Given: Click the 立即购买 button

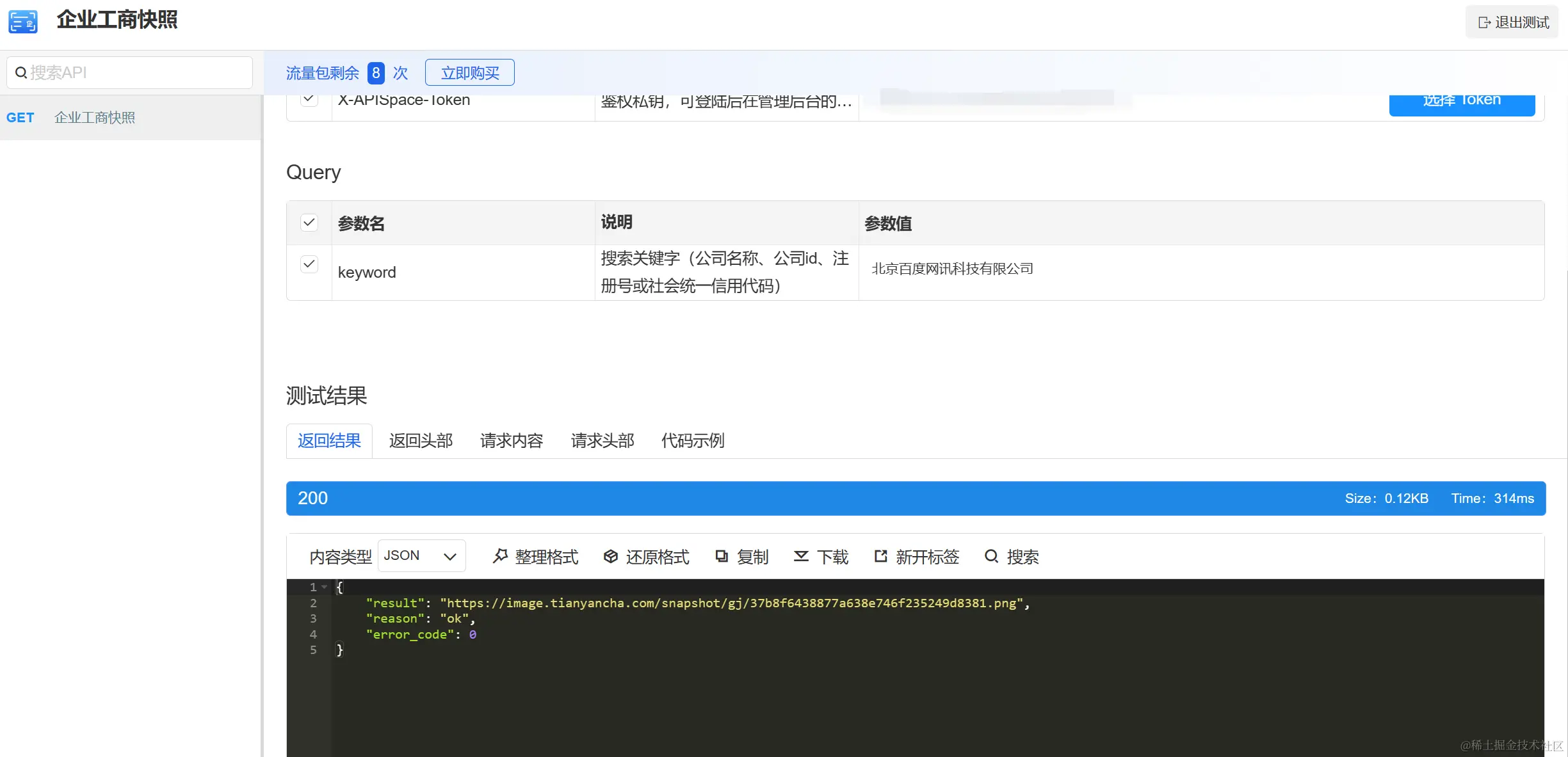Looking at the screenshot, I should click(x=469, y=73).
